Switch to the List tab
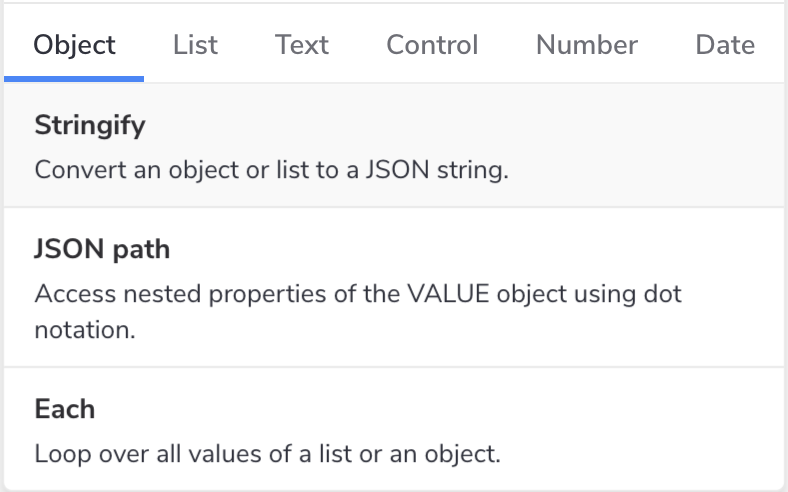The height and width of the screenshot is (492, 788). click(x=195, y=45)
